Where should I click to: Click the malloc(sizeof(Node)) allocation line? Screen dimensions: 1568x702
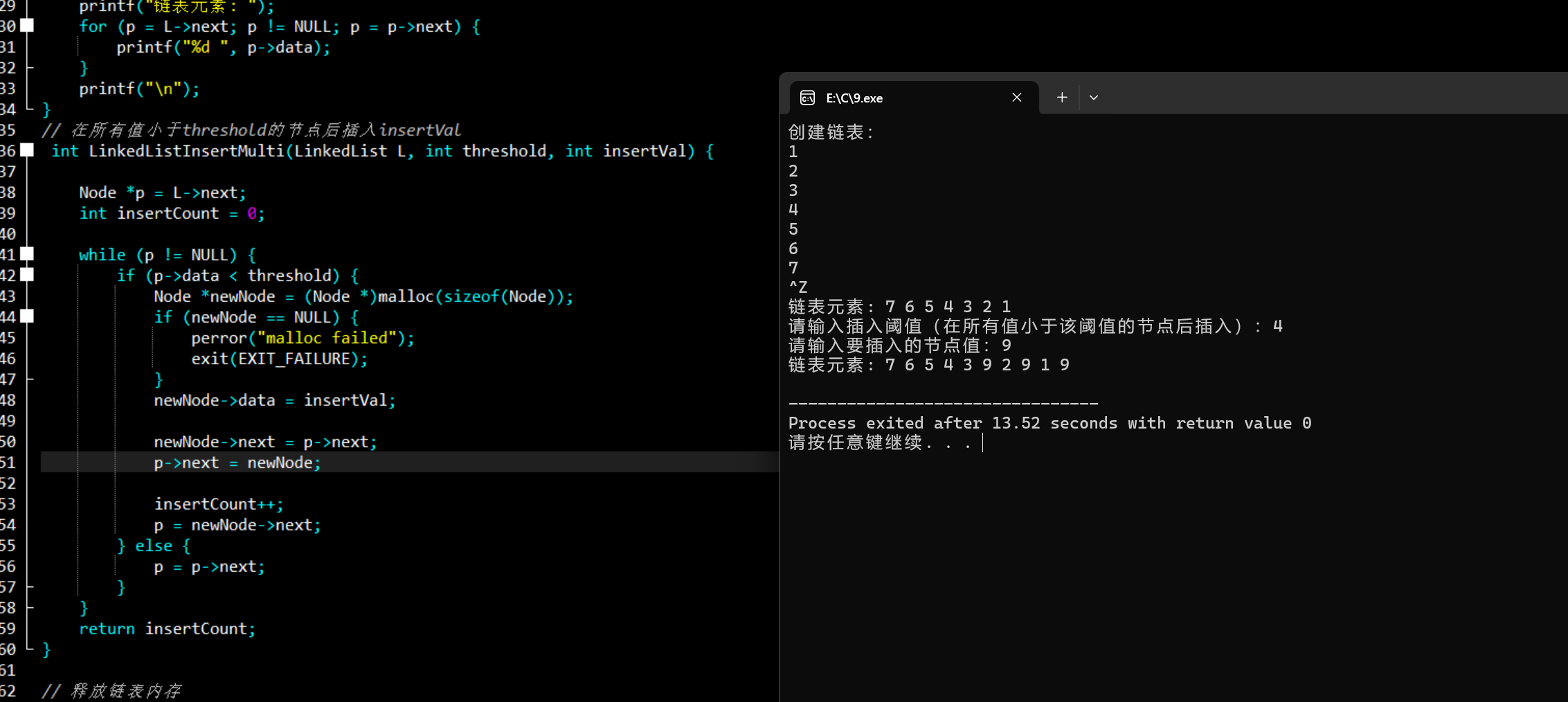coord(363,296)
